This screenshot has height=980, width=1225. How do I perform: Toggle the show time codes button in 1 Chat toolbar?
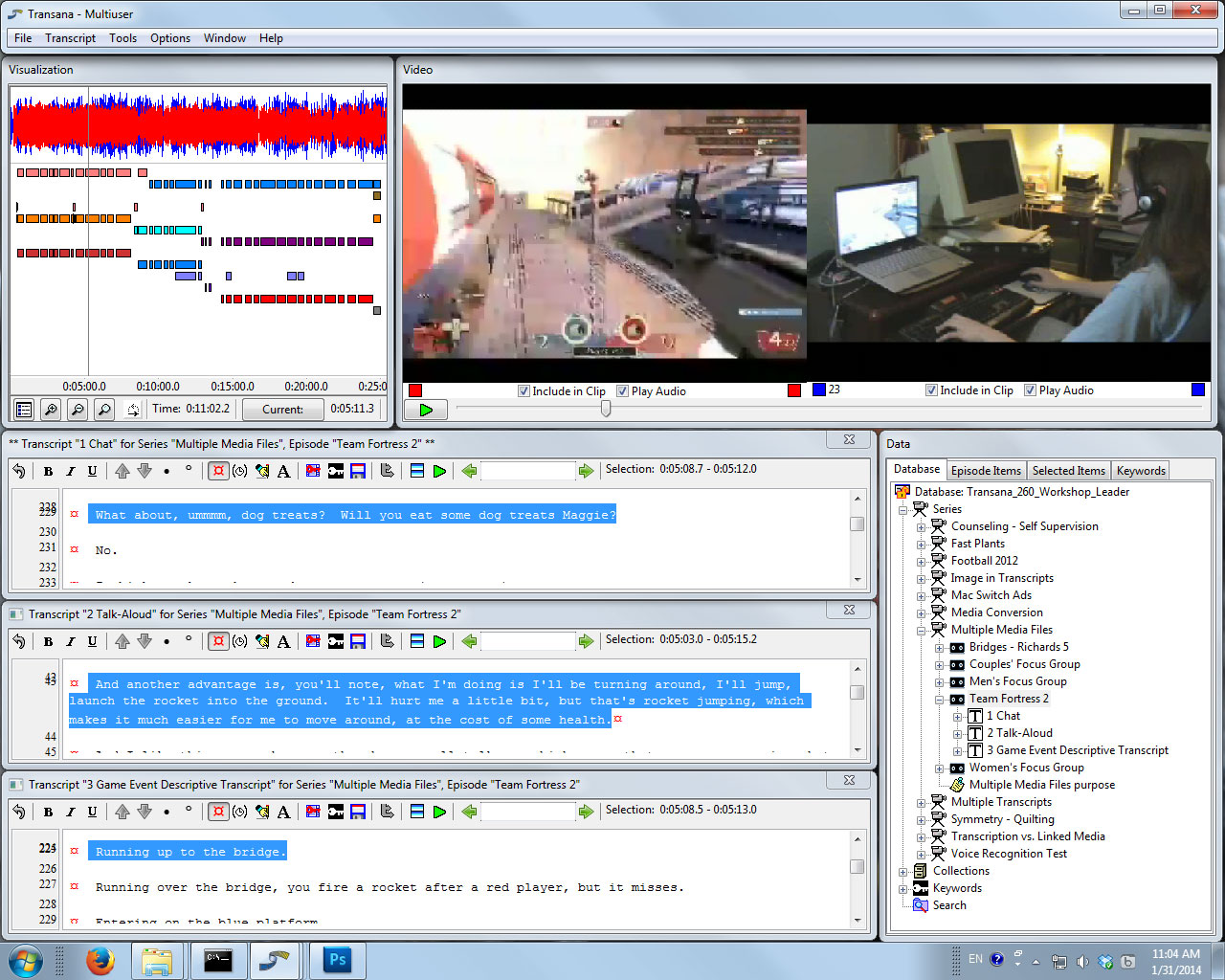point(218,471)
